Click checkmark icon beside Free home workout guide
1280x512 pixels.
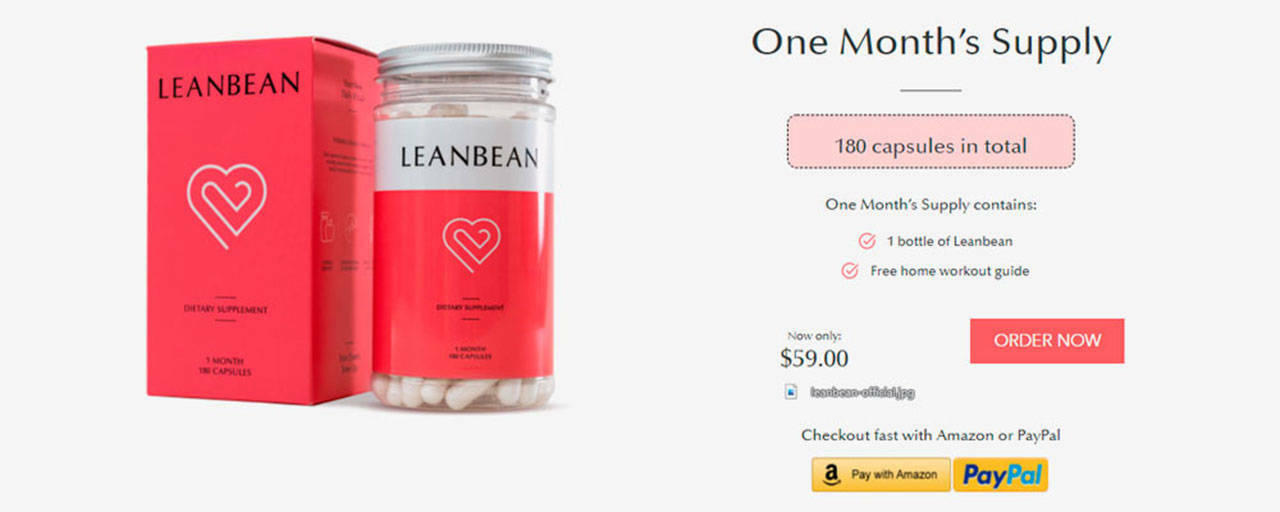pyautogui.click(x=850, y=270)
